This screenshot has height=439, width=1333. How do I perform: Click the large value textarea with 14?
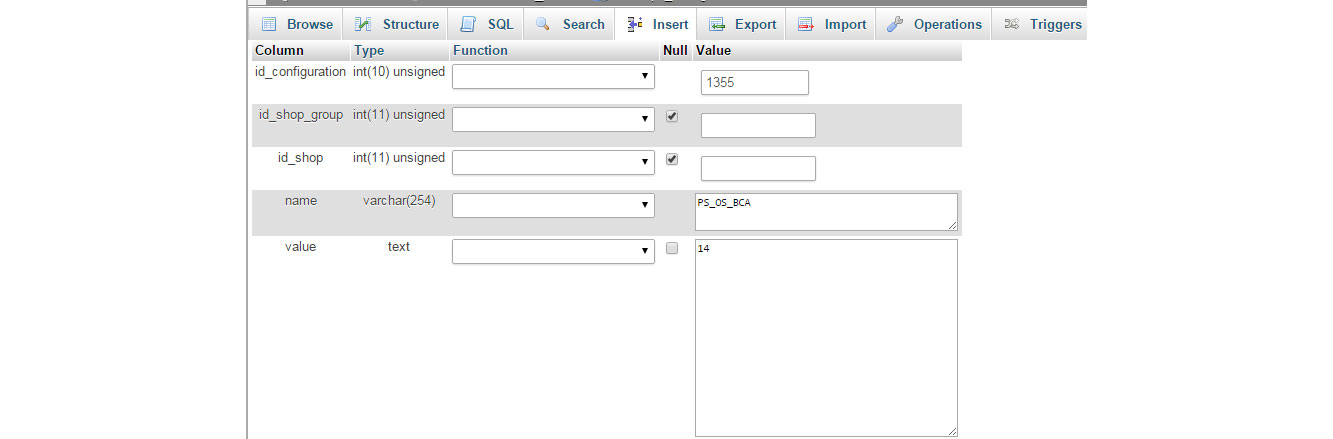pyautogui.click(x=825, y=337)
